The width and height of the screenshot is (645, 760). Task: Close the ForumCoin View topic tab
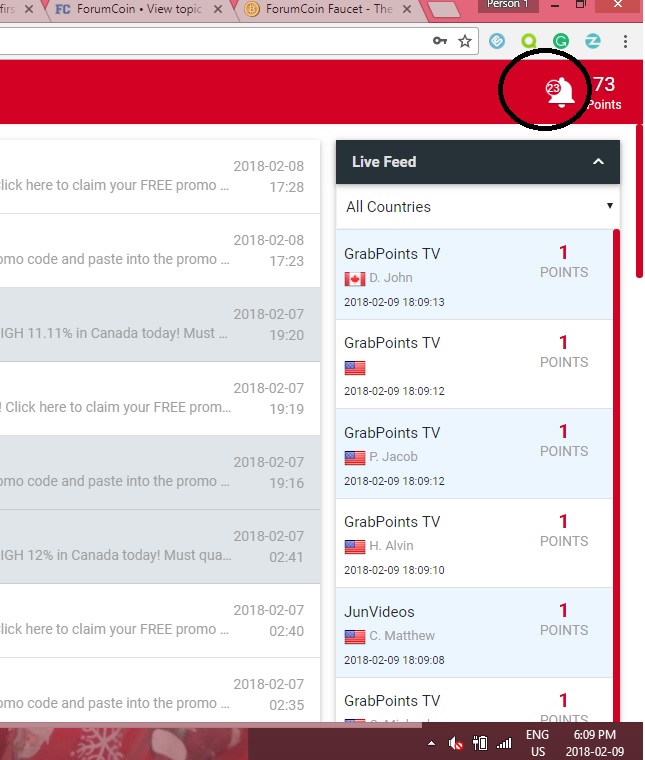click(x=218, y=9)
